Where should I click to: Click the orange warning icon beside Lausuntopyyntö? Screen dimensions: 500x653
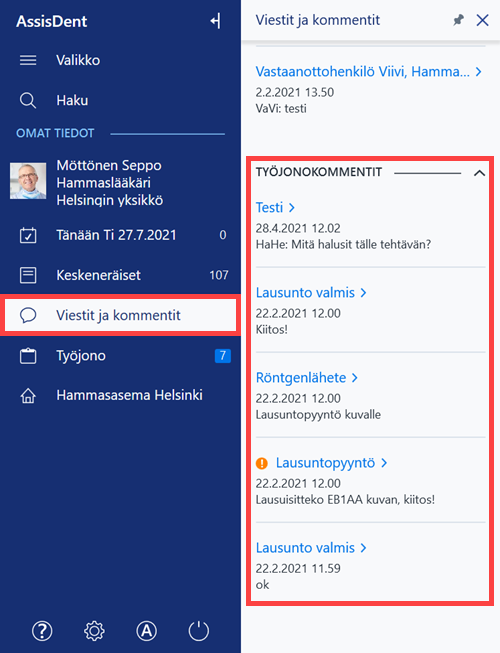(262, 463)
